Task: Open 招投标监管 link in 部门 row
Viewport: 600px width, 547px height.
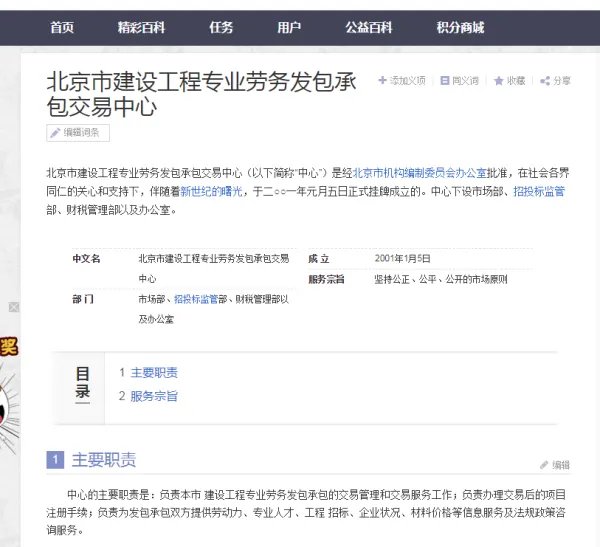Action: click(x=196, y=299)
